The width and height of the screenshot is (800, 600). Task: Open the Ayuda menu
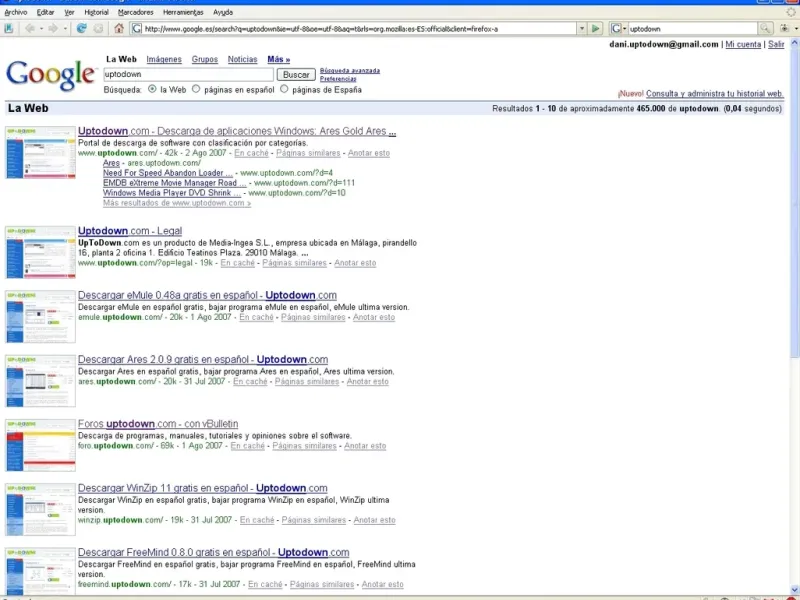coord(223,12)
